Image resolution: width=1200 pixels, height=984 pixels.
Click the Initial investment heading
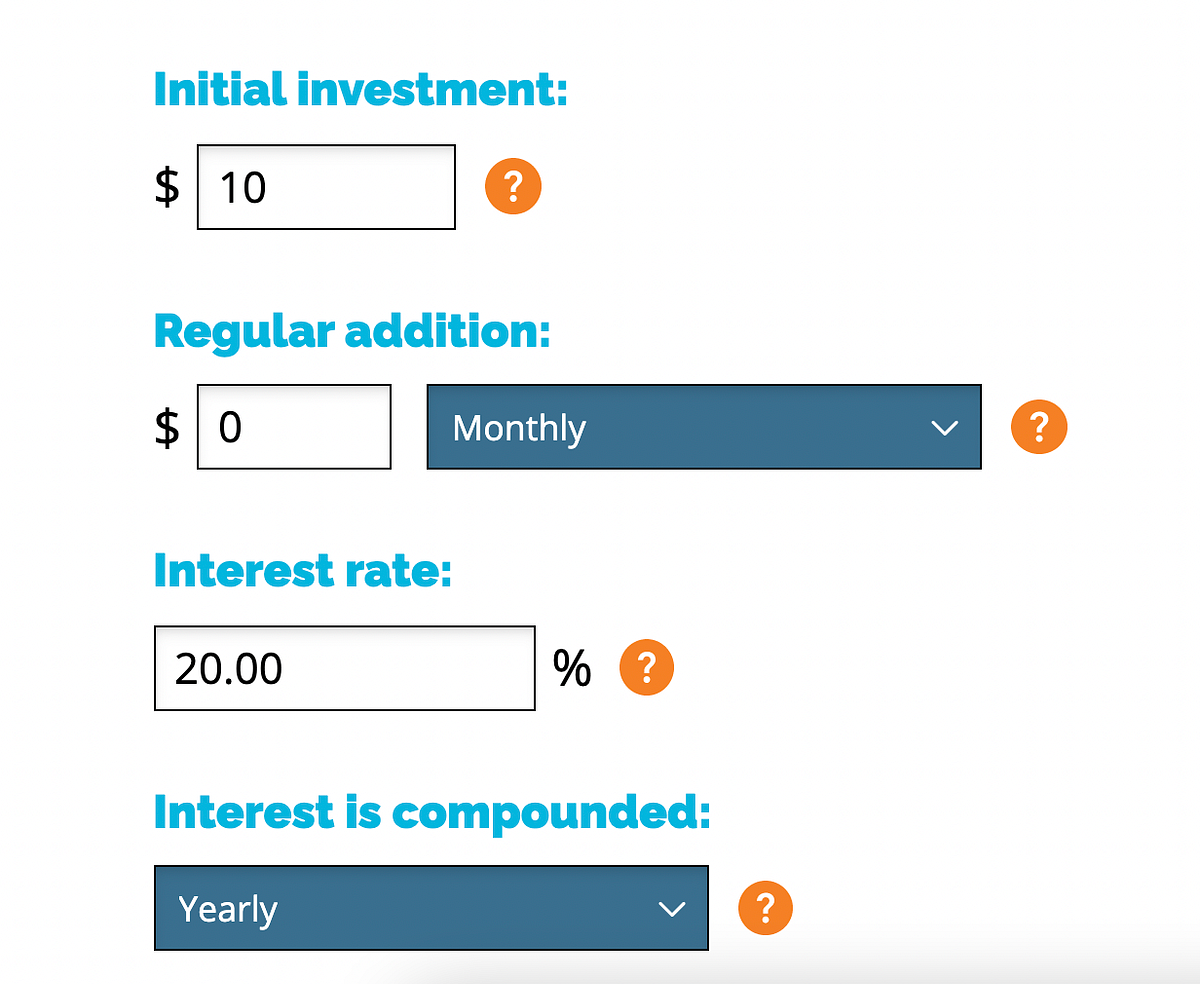(x=361, y=89)
